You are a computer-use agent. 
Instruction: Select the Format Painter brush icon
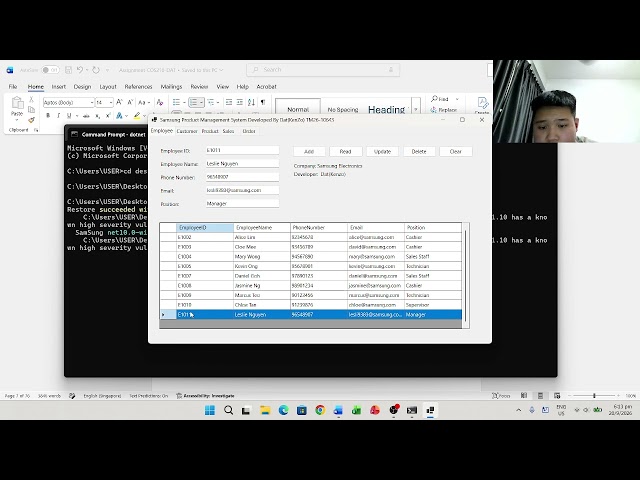[31, 120]
